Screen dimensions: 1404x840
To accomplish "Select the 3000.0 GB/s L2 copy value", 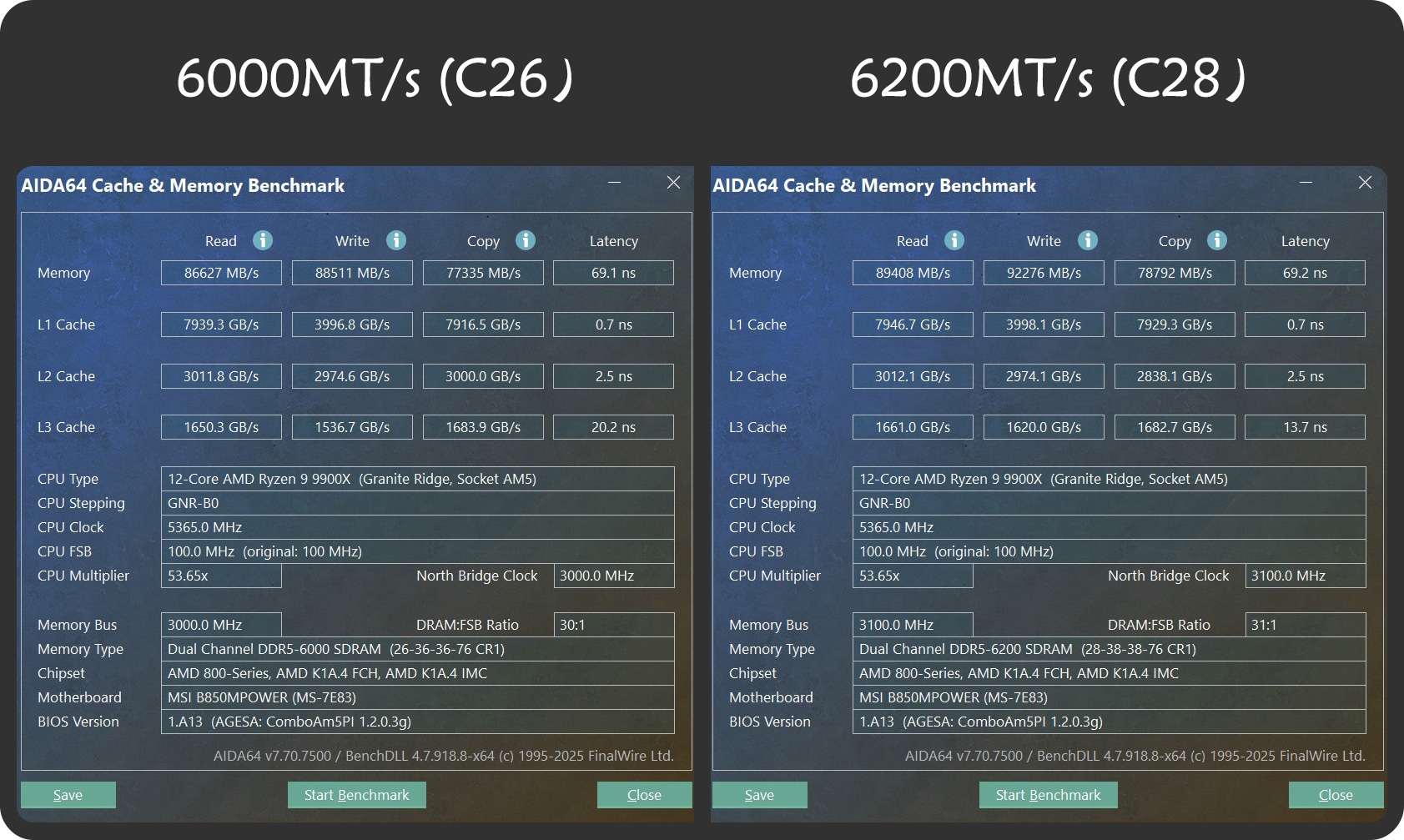I will click(x=483, y=376).
